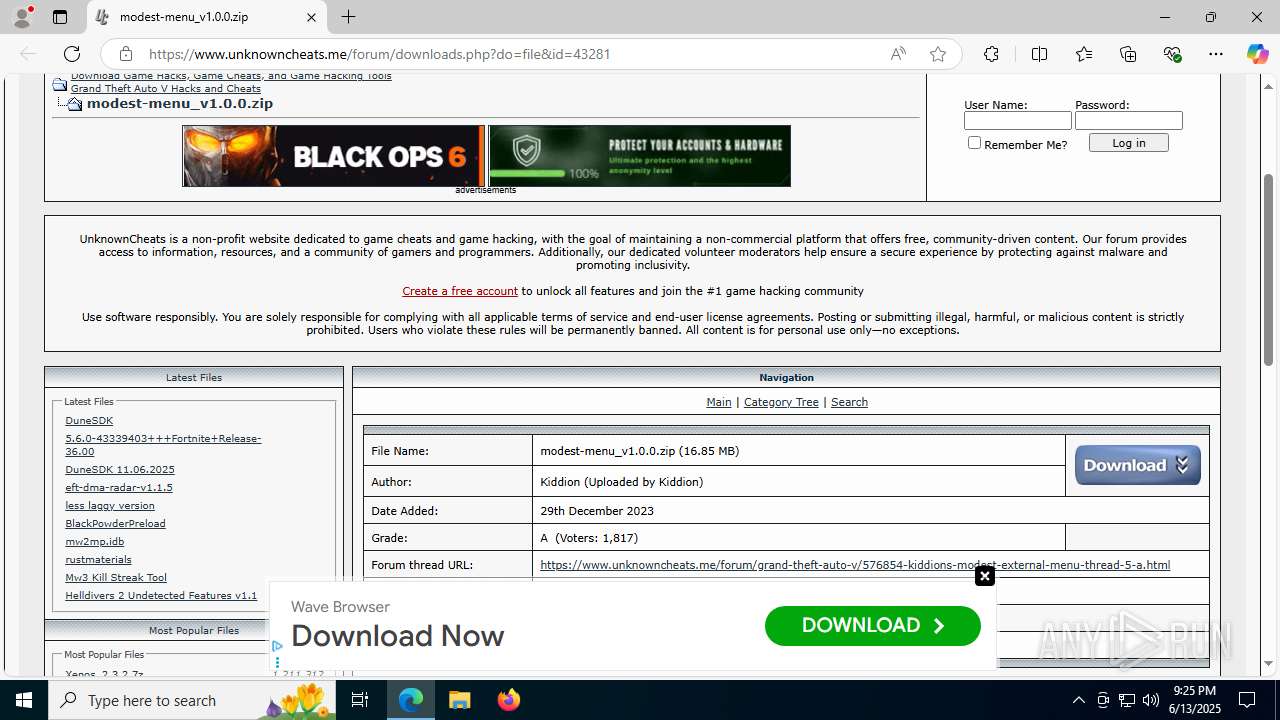Viewport: 1280px width, 720px height.
Task: Open BlackPowderPreload file link
Action: pos(115,524)
